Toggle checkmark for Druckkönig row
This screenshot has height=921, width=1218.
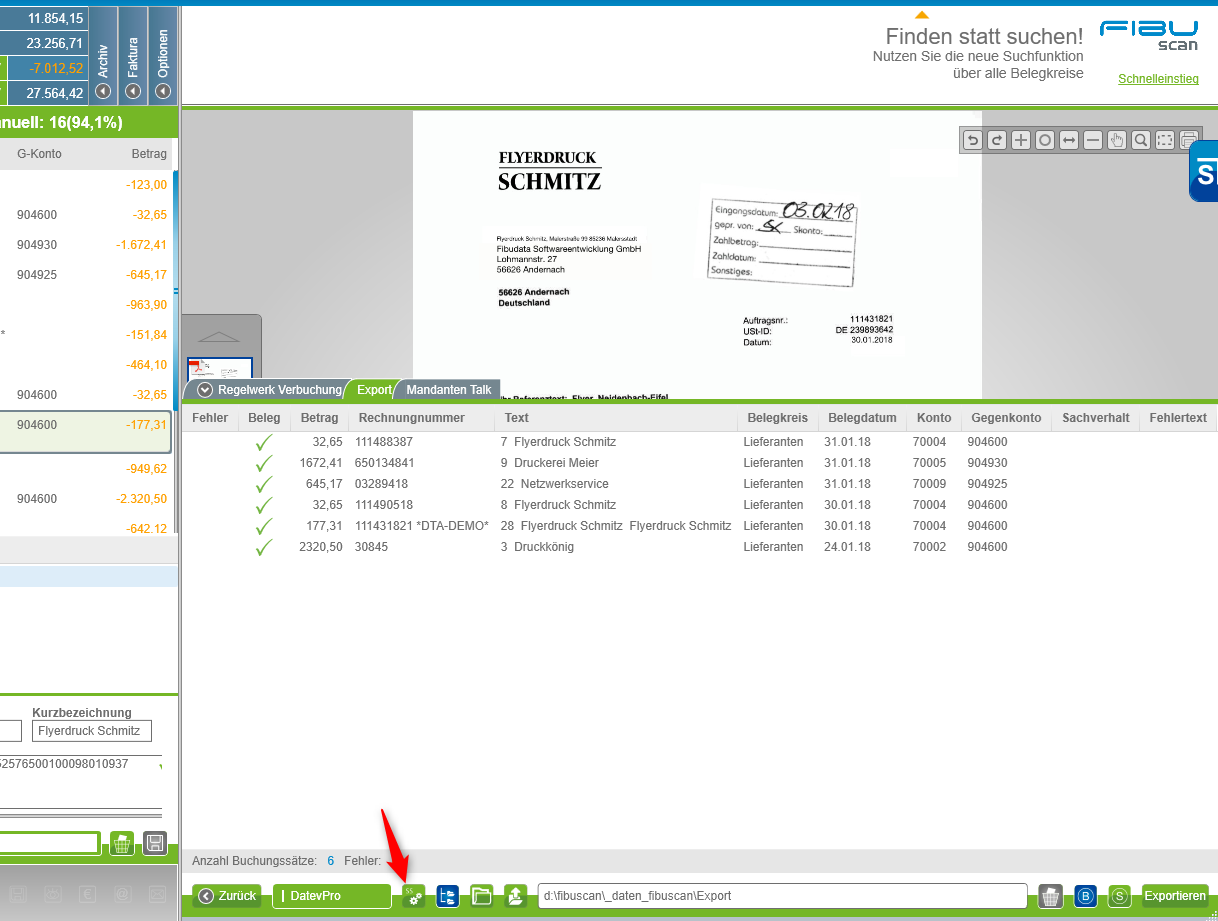point(264,547)
